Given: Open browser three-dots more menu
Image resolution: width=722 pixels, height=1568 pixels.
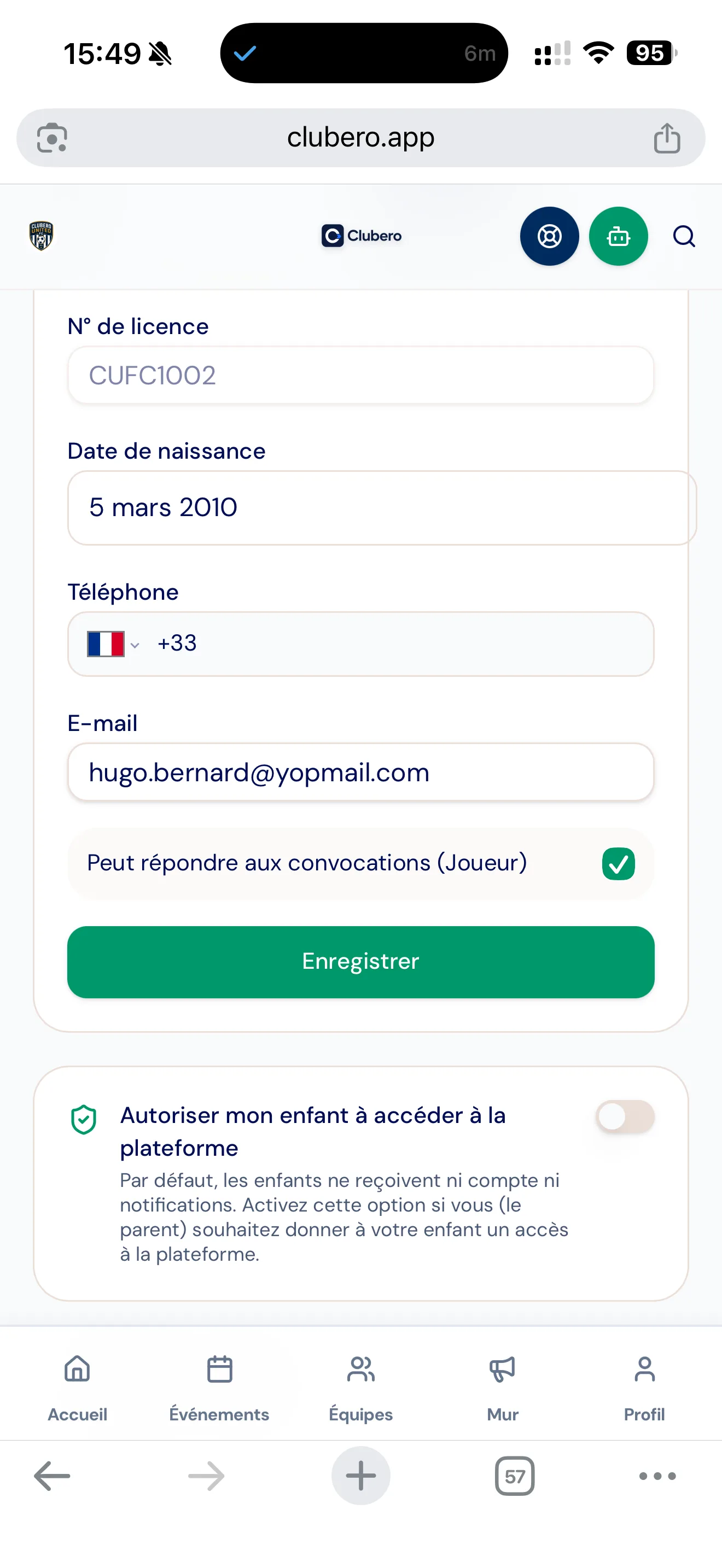Looking at the screenshot, I should [657, 1476].
